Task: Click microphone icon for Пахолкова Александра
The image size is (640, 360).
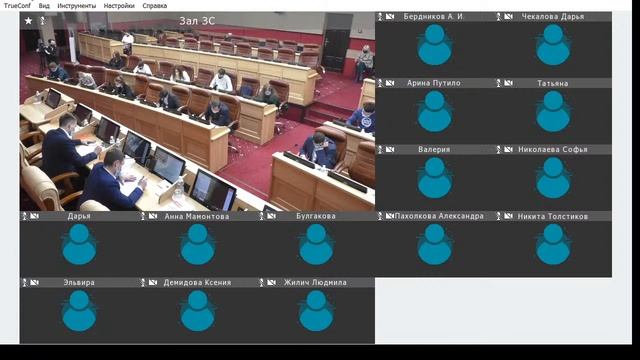Action: [x=380, y=216]
